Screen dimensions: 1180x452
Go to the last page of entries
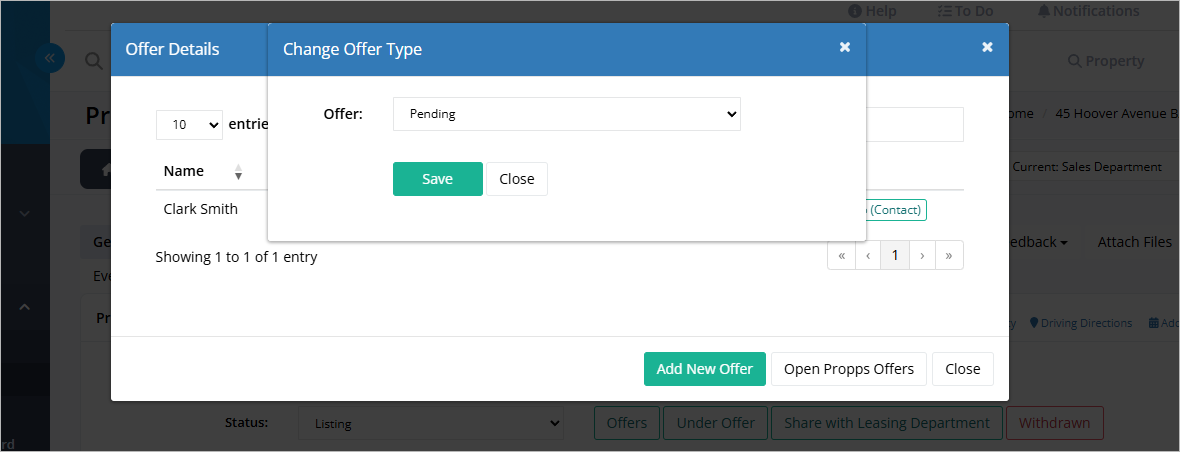(949, 255)
